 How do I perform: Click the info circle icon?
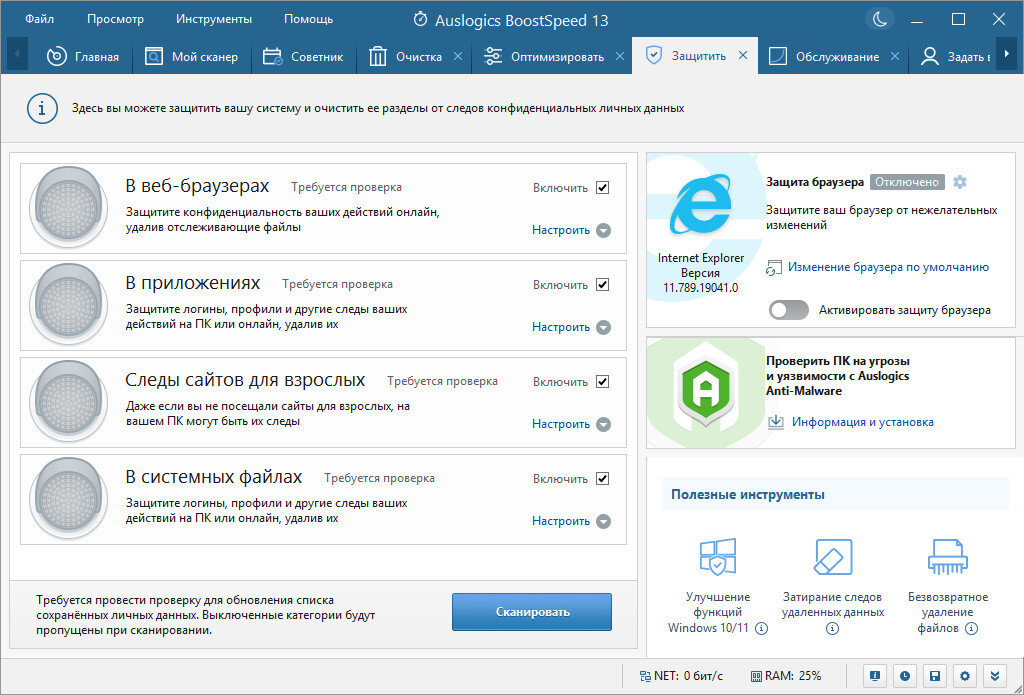(x=42, y=108)
